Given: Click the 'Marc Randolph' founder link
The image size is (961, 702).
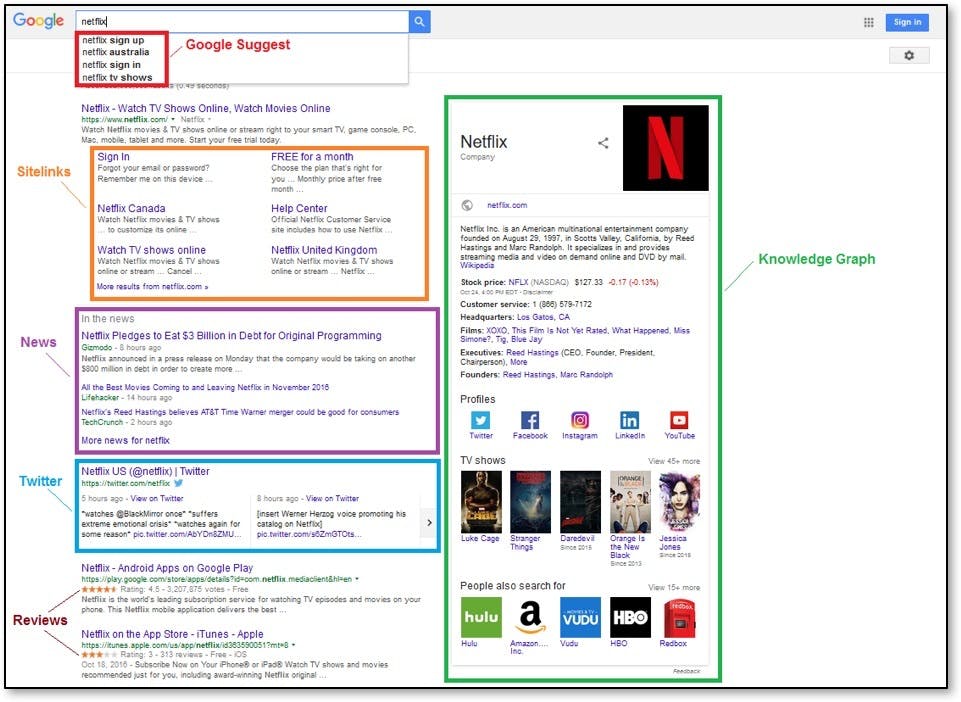Looking at the screenshot, I should coord(586,375).
